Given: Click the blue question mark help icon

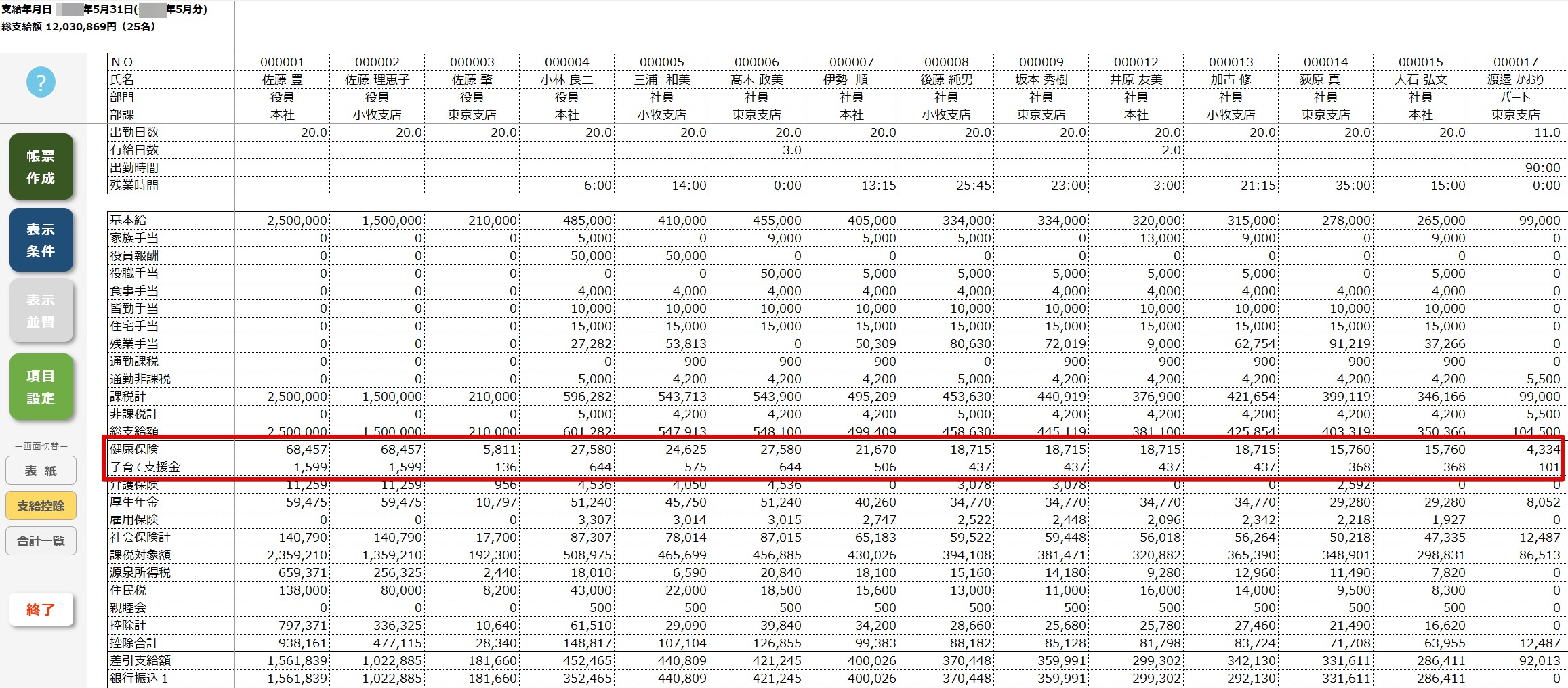Looking at the screenshot, I should click(x=41, y=82).
